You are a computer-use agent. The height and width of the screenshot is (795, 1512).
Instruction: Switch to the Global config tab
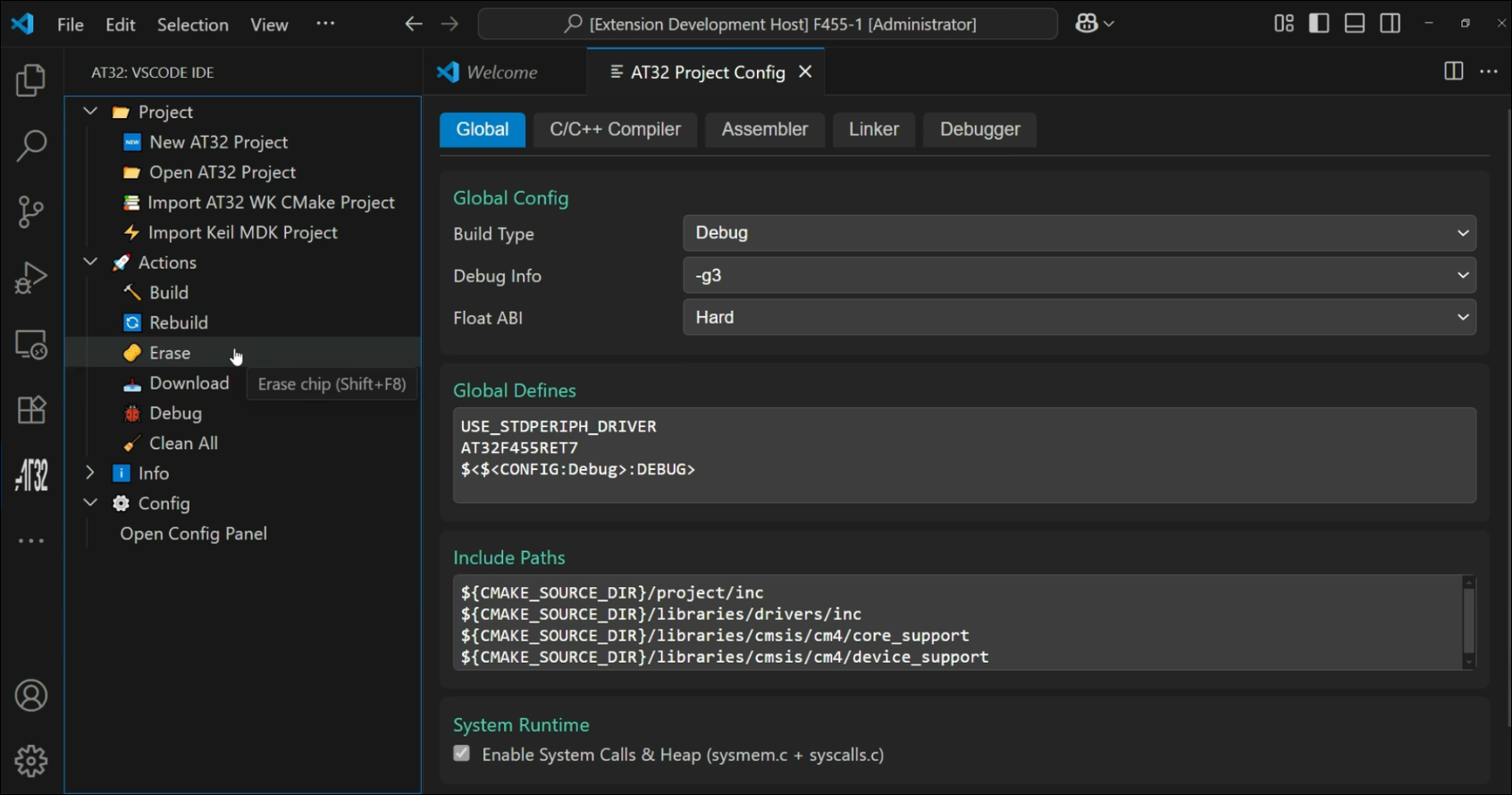pyautogui.click(x=483, y=130)
